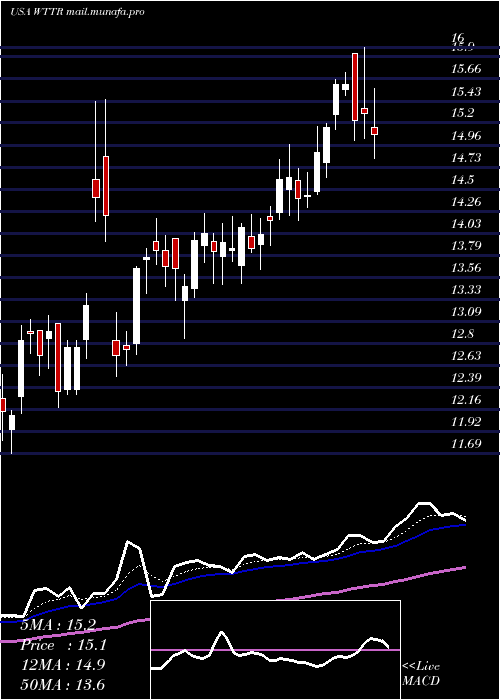The image size is (500, 700).
Task: Click the '<<Live MACD' label
Action: point(421,673)
